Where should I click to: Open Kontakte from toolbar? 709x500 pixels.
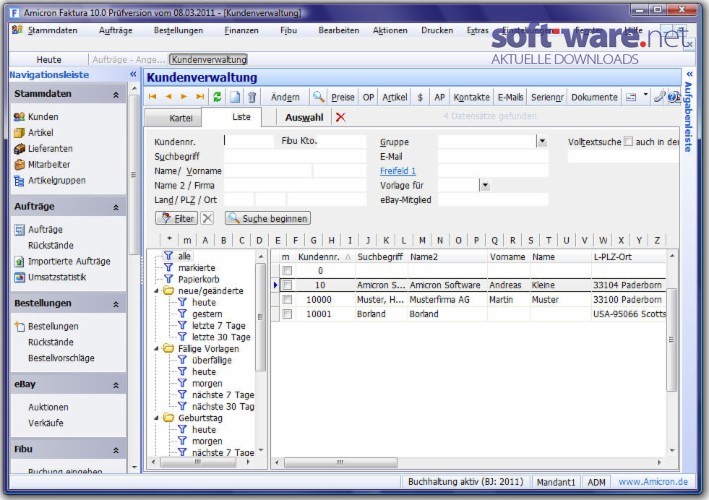pyautogui.click(x=471, y=97)
